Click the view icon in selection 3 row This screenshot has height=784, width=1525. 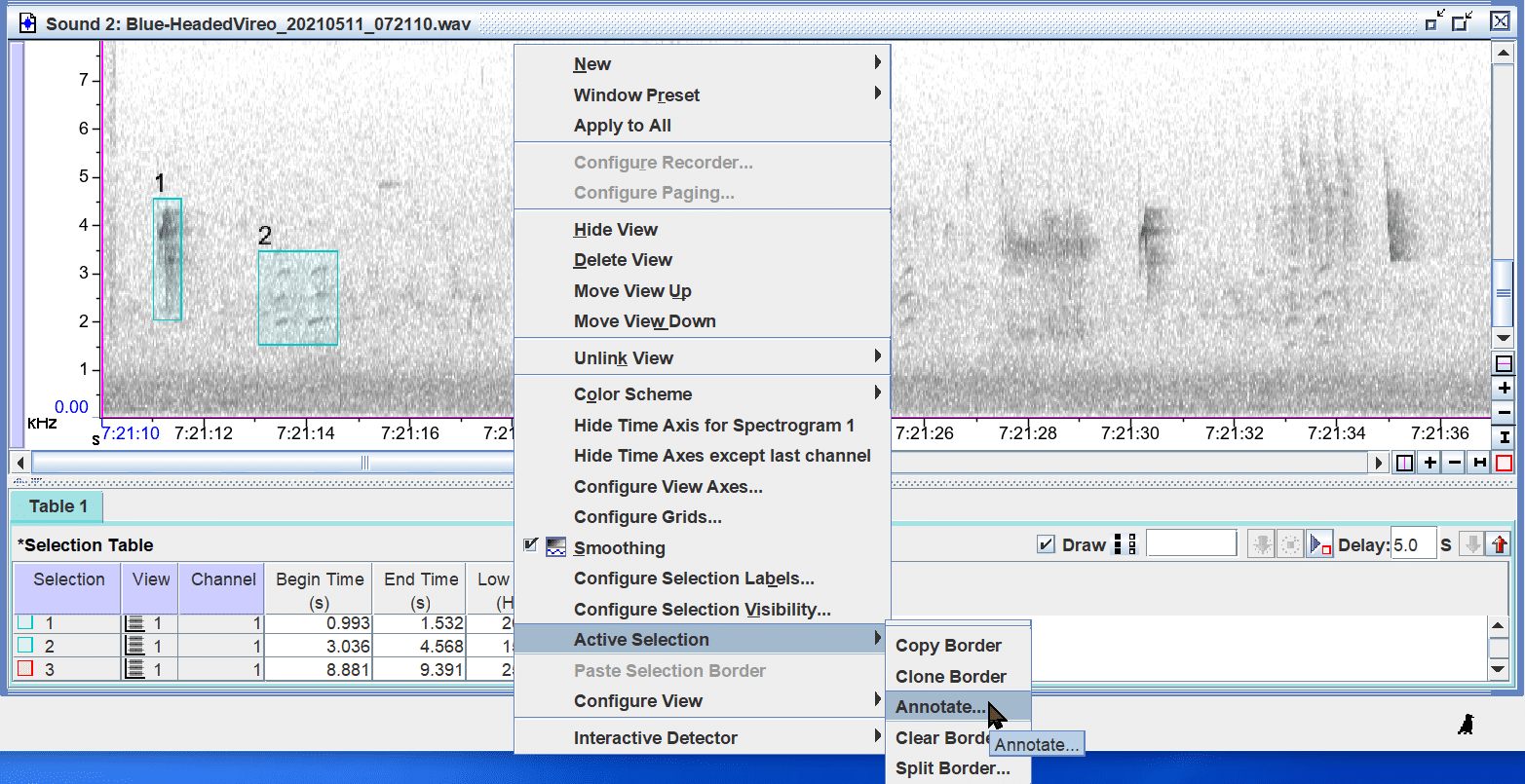coord(135,669)
